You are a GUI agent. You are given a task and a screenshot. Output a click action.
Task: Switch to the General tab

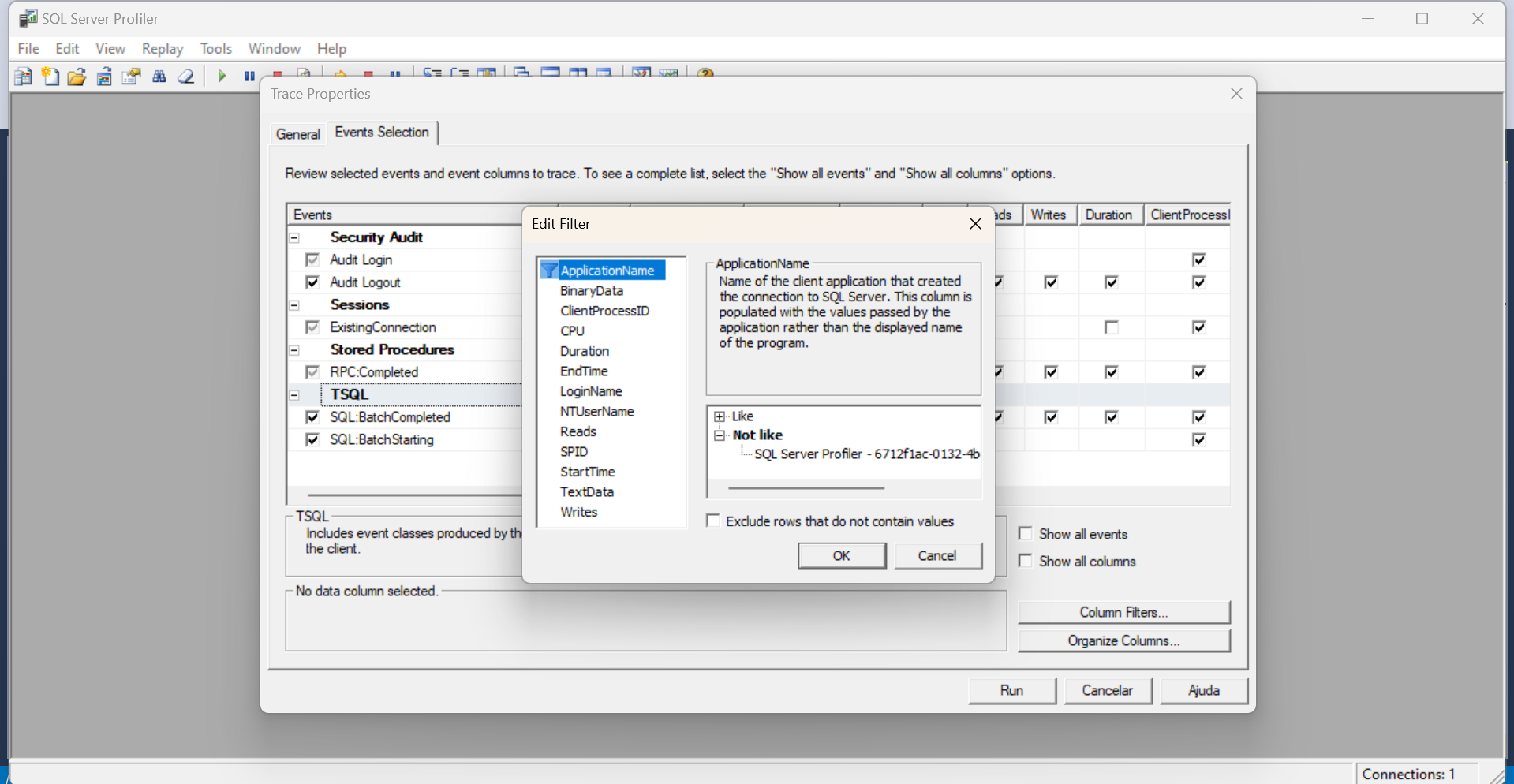coord(298,134)
